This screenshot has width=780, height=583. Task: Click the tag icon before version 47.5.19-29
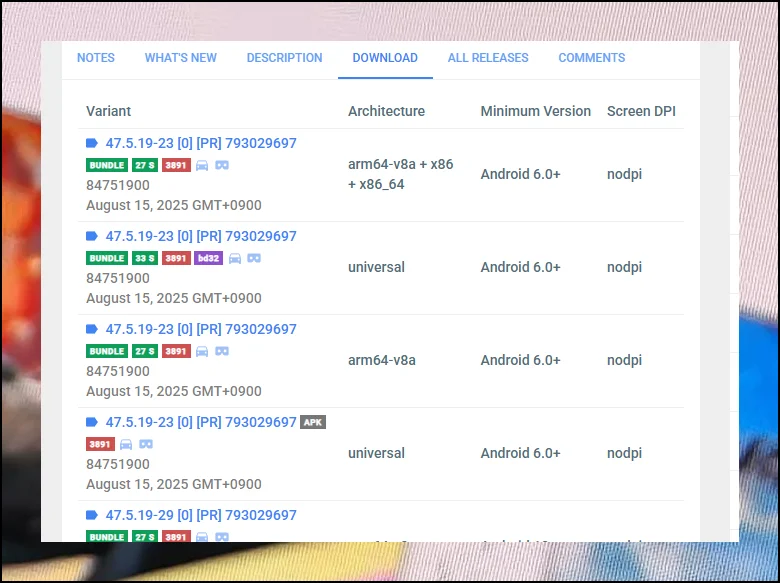click(x=92, y=515)
